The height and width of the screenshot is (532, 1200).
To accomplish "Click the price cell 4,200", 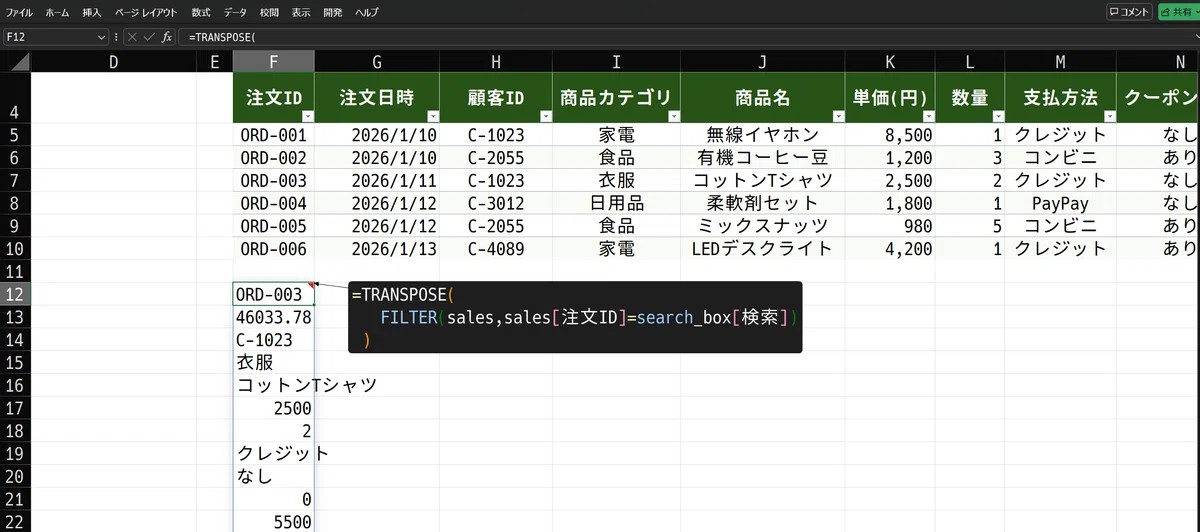I will coord(890,249).
